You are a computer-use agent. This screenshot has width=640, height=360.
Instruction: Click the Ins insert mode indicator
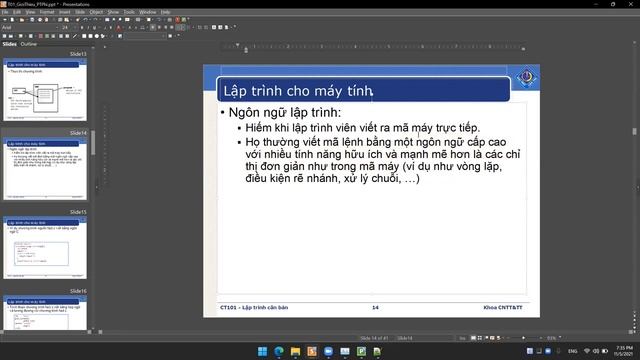[x=462, y=338]
